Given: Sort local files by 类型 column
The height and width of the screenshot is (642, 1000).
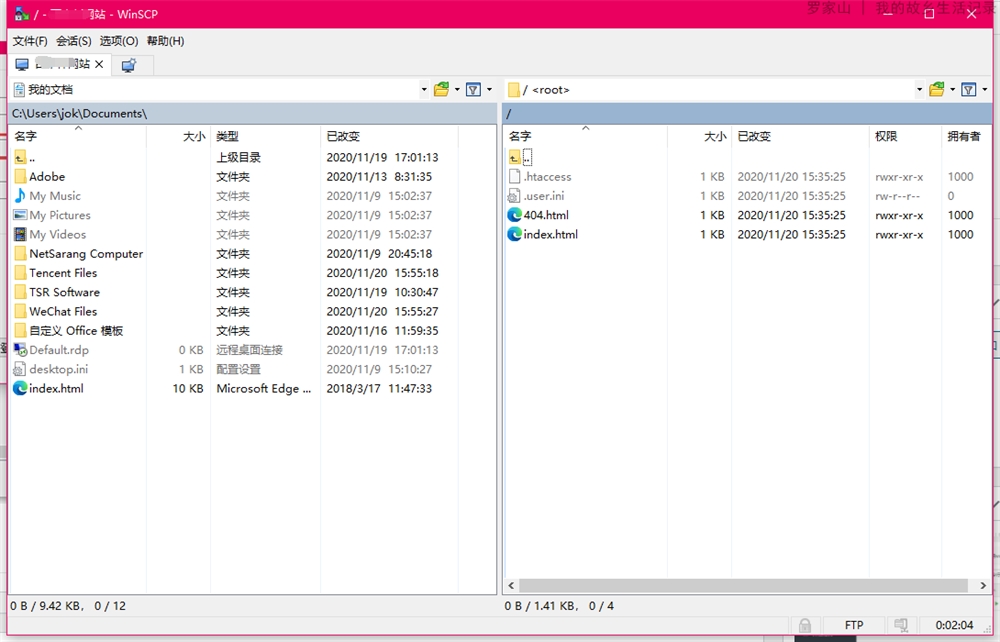Looking at the screenshot, I should (265, 136).
